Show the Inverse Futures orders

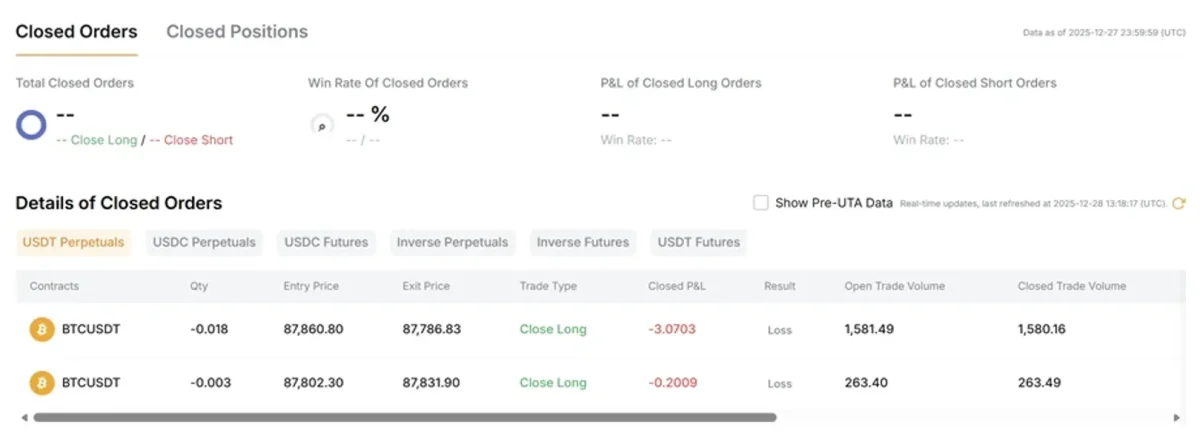(583, 242)
